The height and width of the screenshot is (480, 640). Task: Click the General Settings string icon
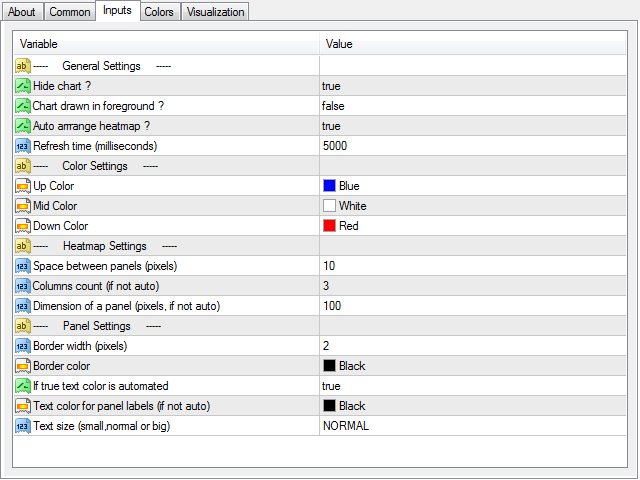click(x=23, y=66)
